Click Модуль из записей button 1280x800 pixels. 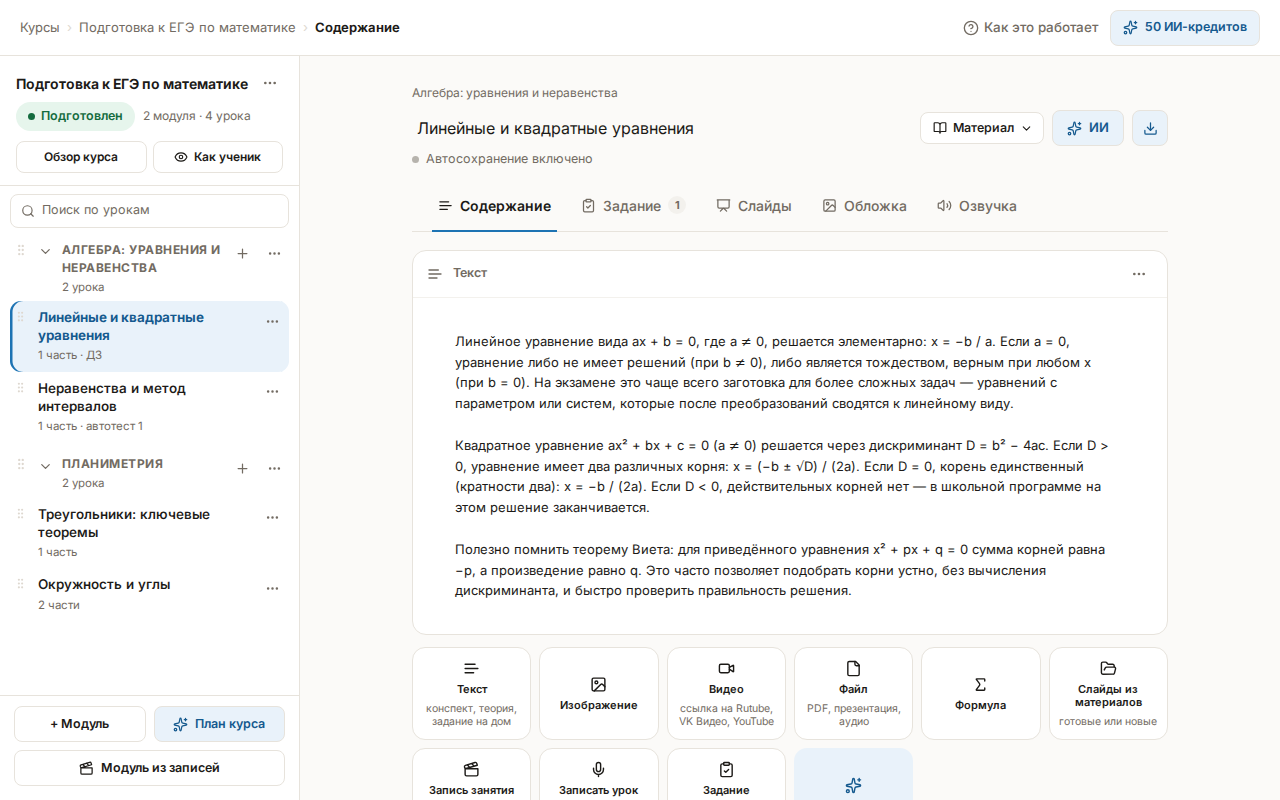tap(150, 768)
